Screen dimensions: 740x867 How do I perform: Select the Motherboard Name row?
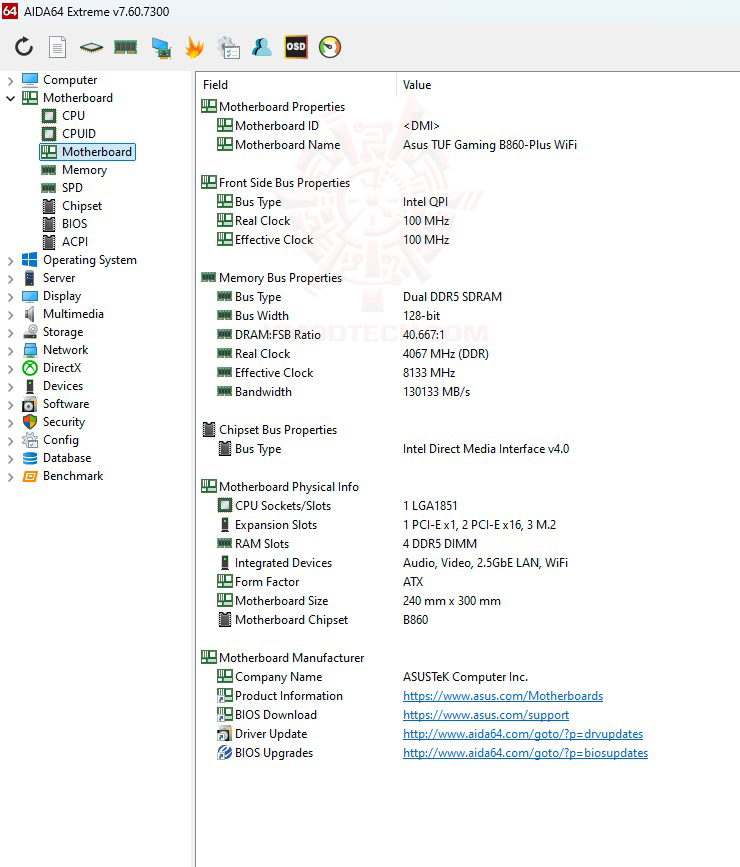coord(468,145)
